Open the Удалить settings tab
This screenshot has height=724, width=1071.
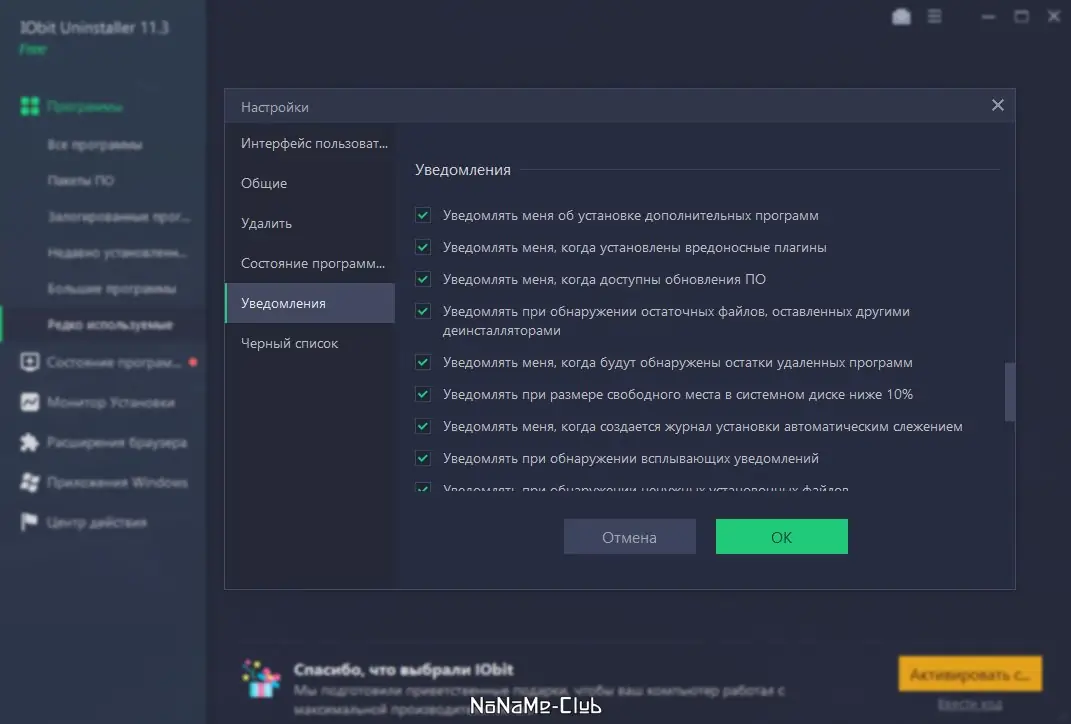[x=310, y=223]
